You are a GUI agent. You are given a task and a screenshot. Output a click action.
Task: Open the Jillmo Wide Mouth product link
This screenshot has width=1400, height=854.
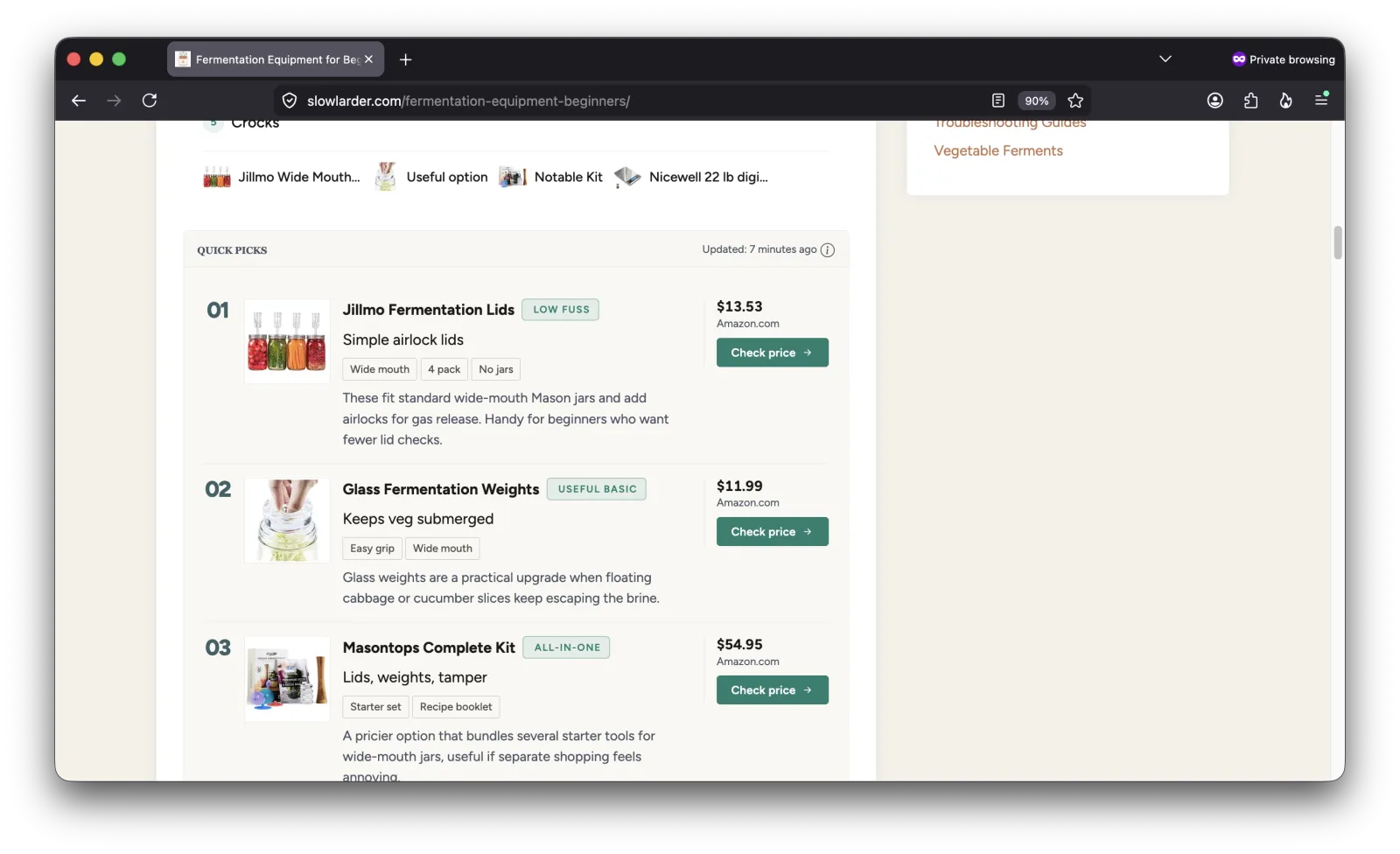[x=299, y=177]
